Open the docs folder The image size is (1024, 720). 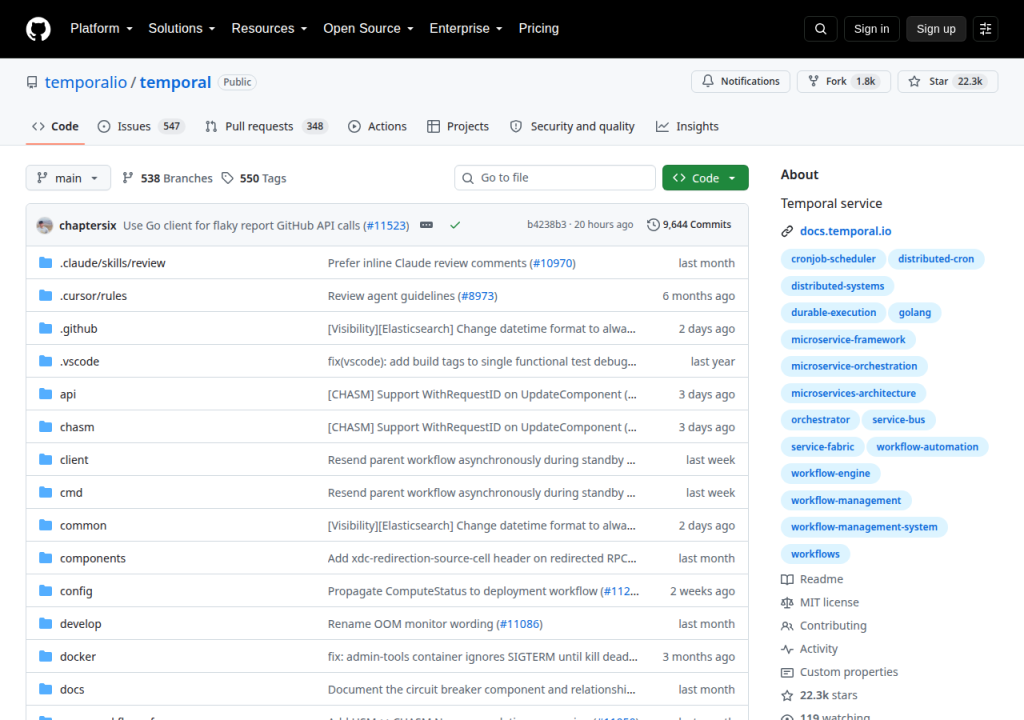tap(72, 689)
